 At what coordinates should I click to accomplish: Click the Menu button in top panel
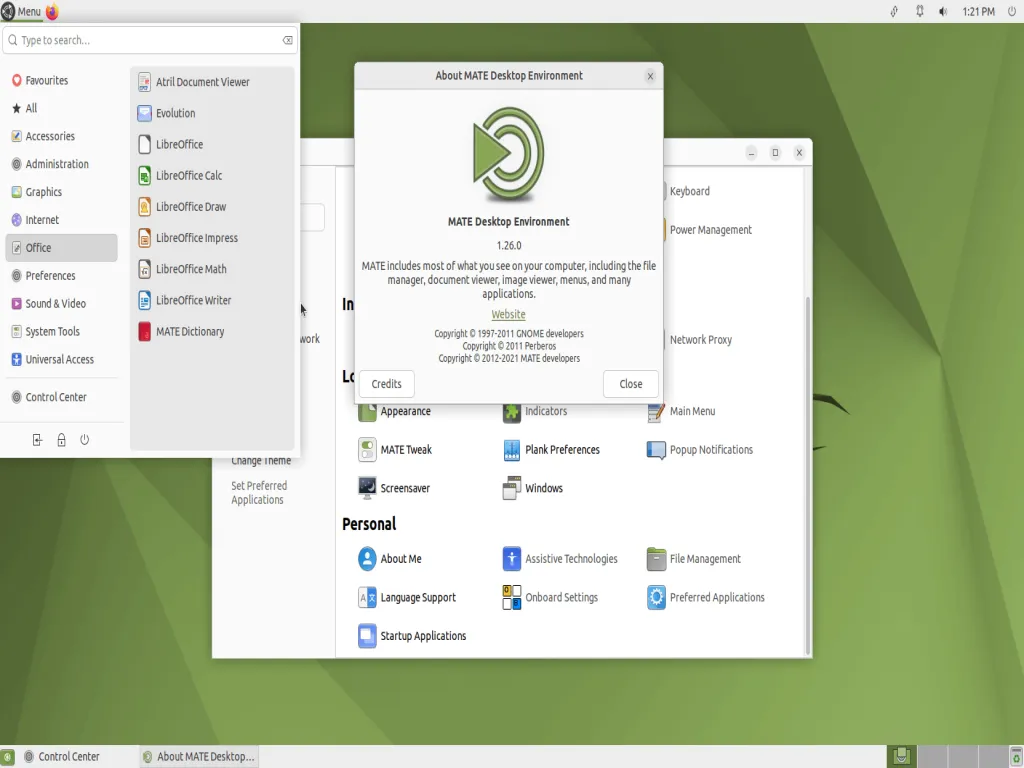(x=22, y=11)
